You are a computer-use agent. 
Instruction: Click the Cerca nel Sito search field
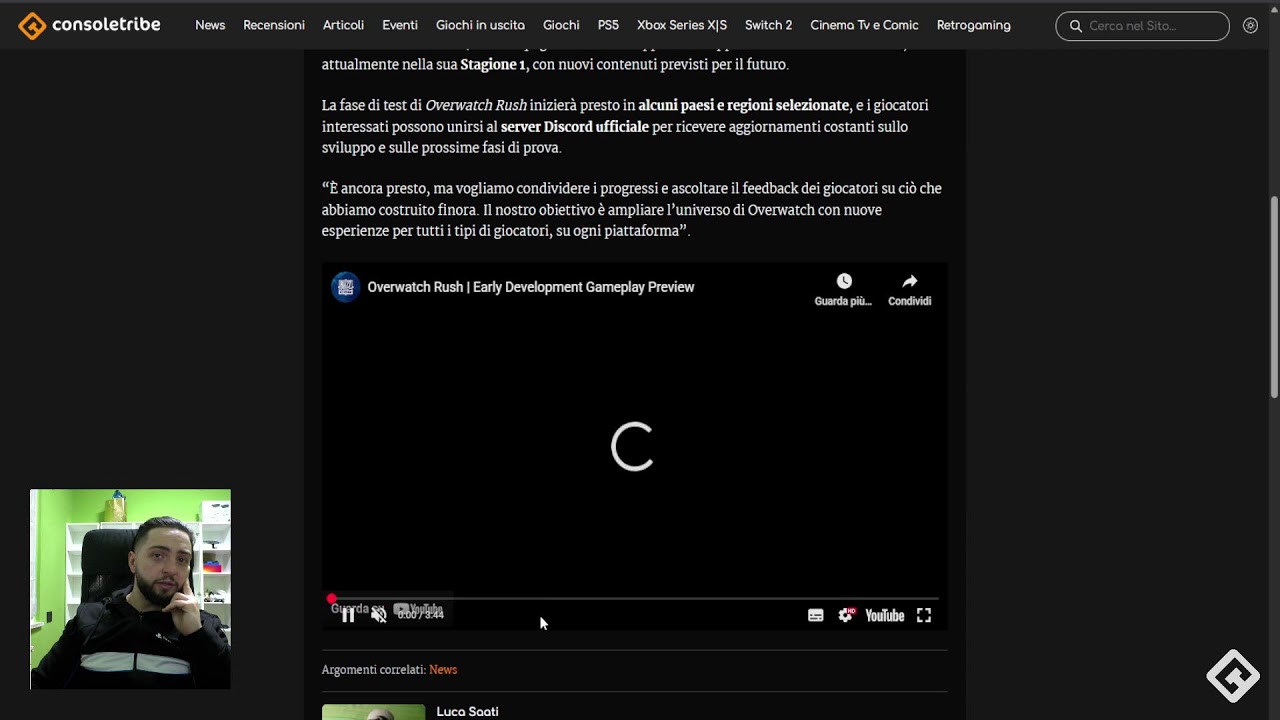tap(1142, 26)
